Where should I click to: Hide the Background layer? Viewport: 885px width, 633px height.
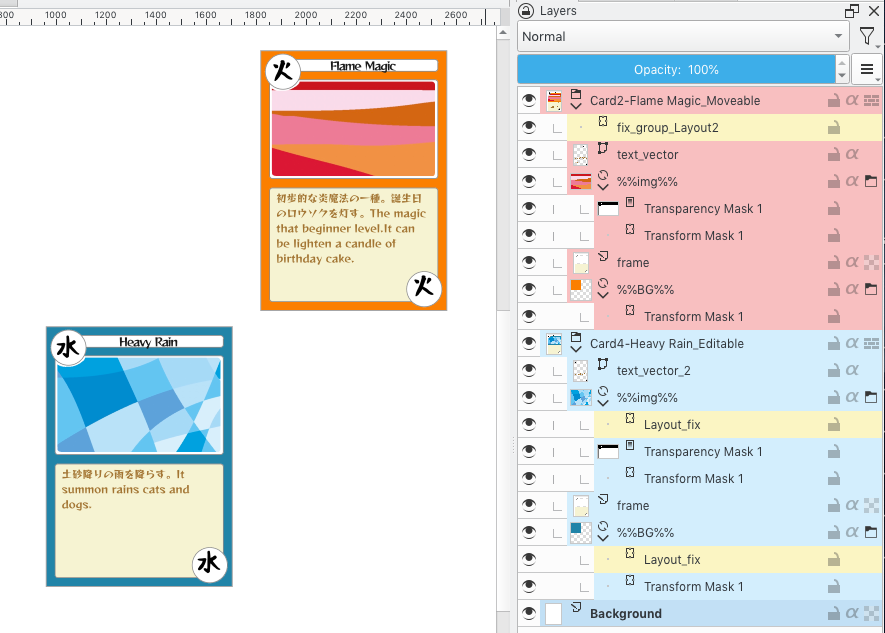529,614
